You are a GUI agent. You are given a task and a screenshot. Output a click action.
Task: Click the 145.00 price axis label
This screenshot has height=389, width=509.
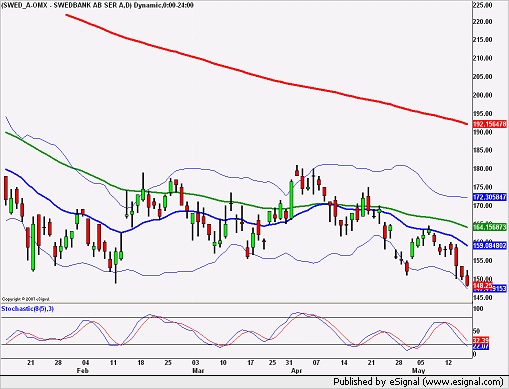[483, 297]
